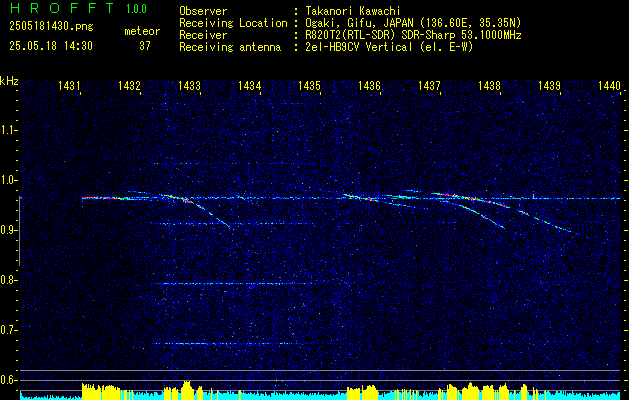This screenshot has width=629, height=400.
Task: Click the meteor label
Action: point(142,31)
